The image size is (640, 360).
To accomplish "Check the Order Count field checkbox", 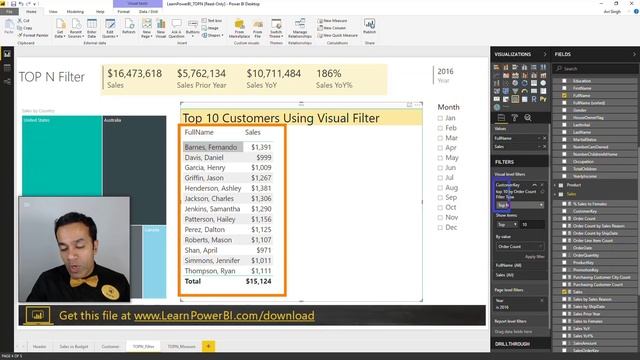I will (x=564, y=218).
